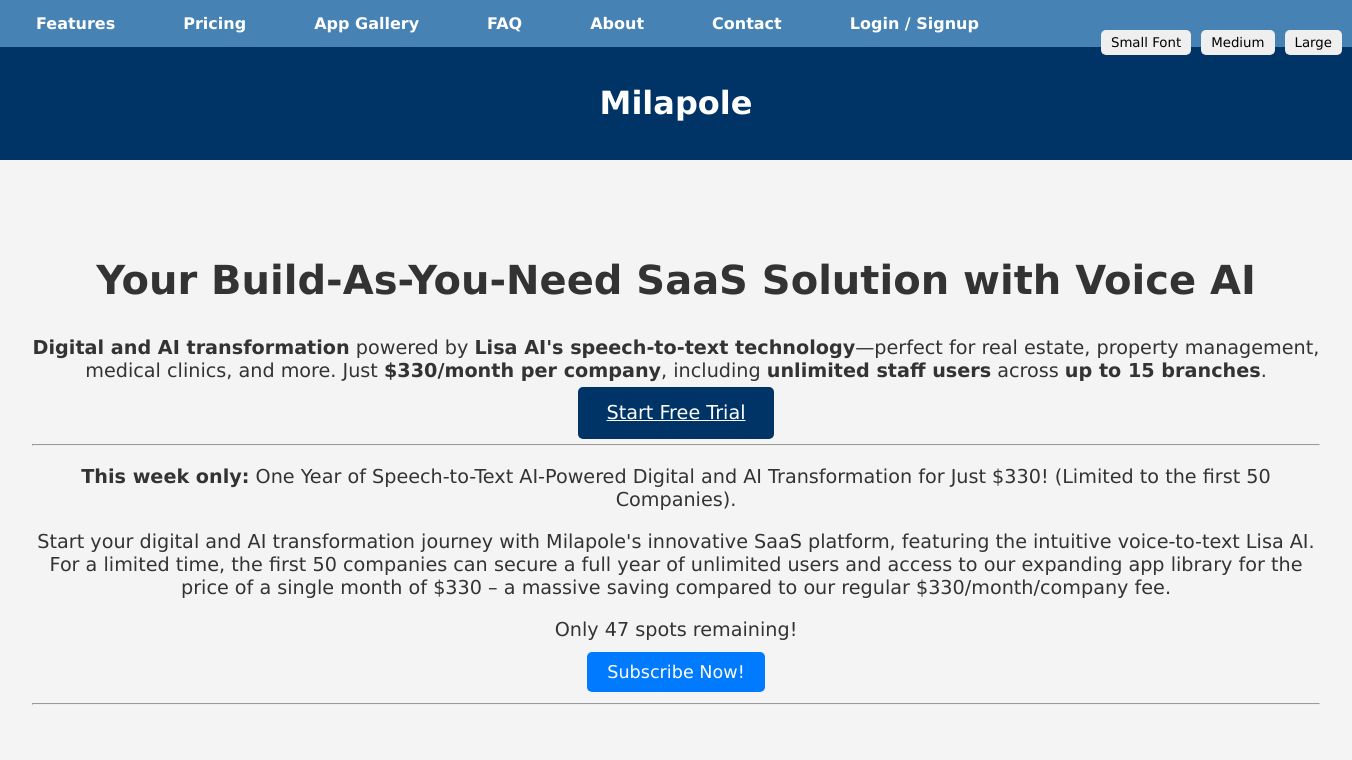
Task: Navigate to the FAQ section
Action: click(x=504, y=23)
